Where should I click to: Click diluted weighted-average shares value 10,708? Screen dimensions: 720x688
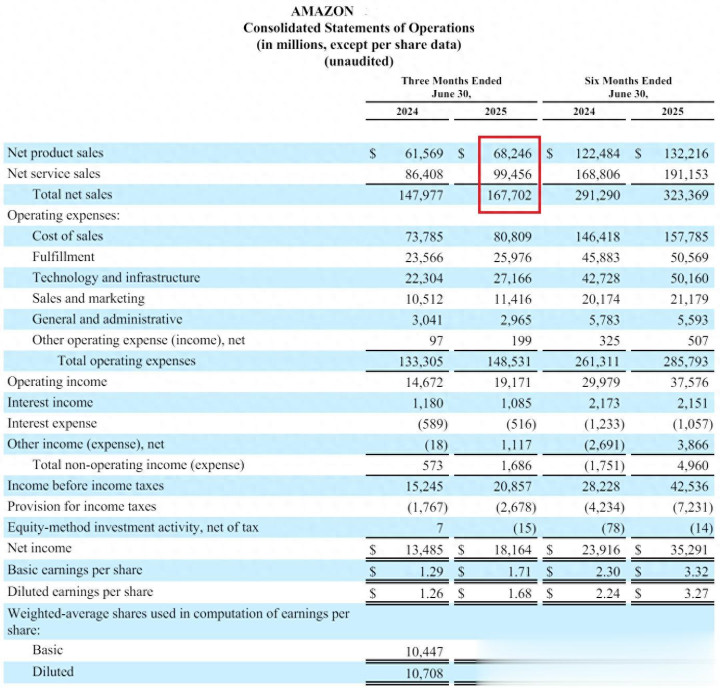click(x=424, y=673)
